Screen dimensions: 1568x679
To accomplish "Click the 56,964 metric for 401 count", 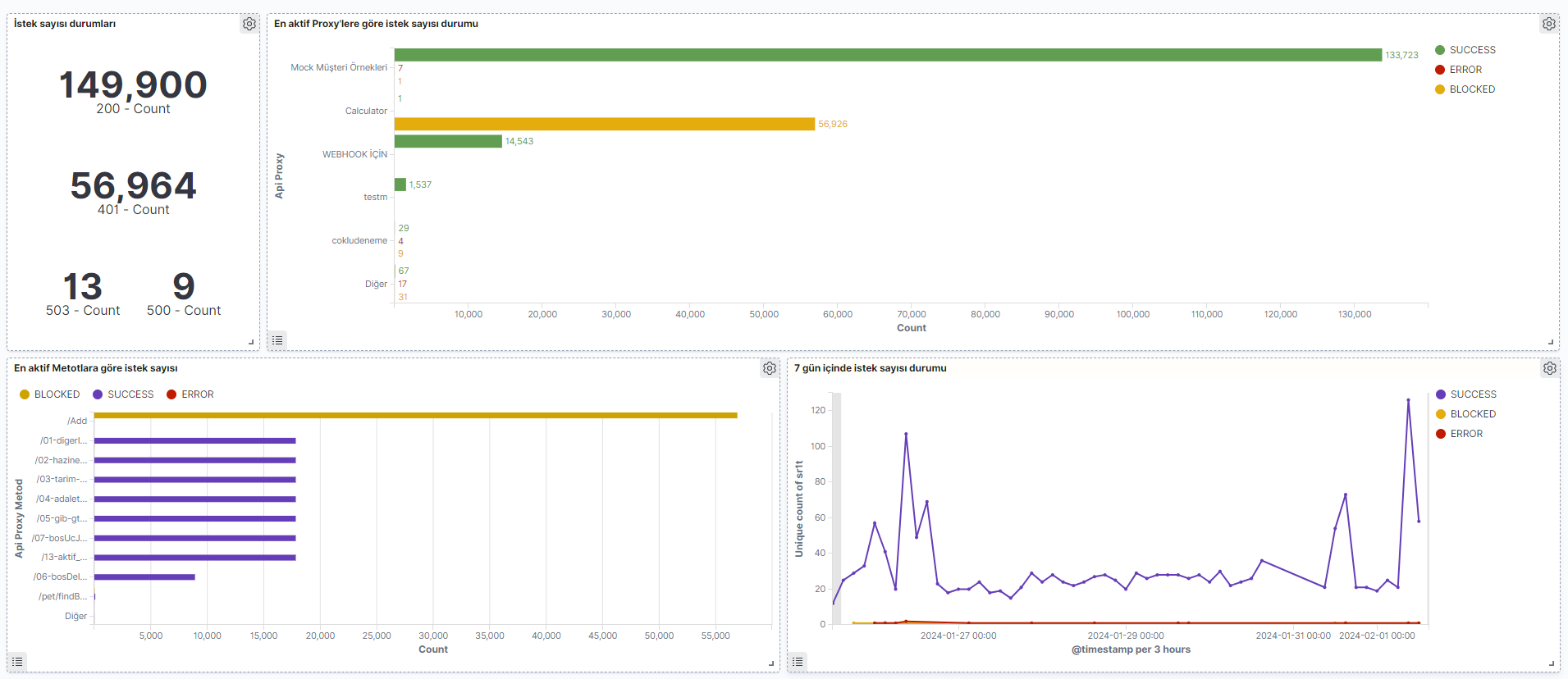I will [133, 186].
